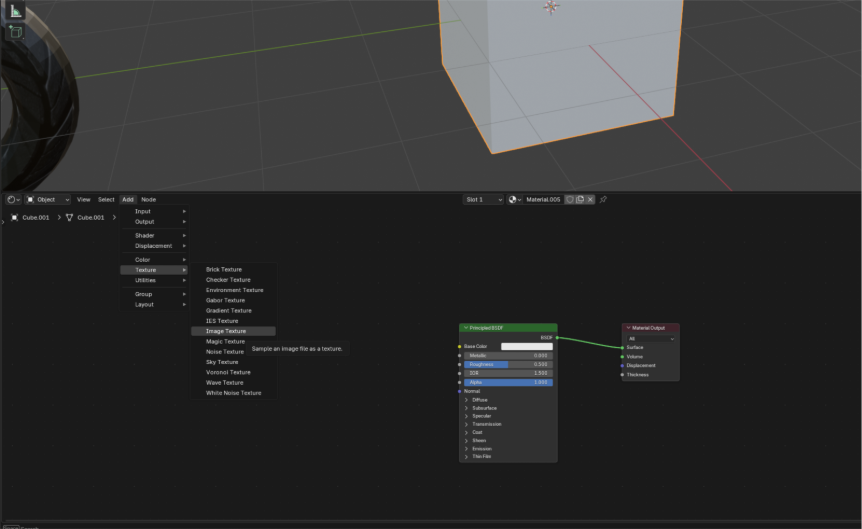Image resolution: width=862 pixels, height=529 pixels.
Task: Open the Material Output target dropdown 'All'
Action: click(651, 338)
